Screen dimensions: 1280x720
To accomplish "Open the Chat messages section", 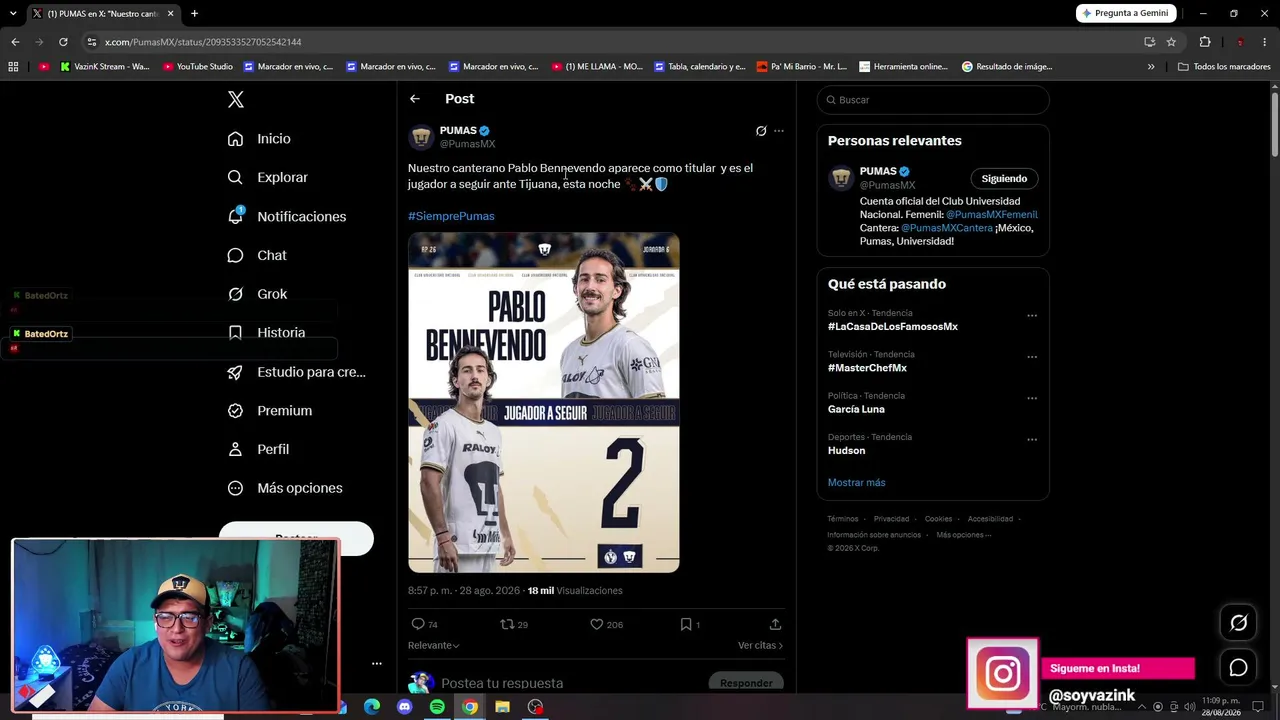I will pyautogui.click(x=257, y=255).
